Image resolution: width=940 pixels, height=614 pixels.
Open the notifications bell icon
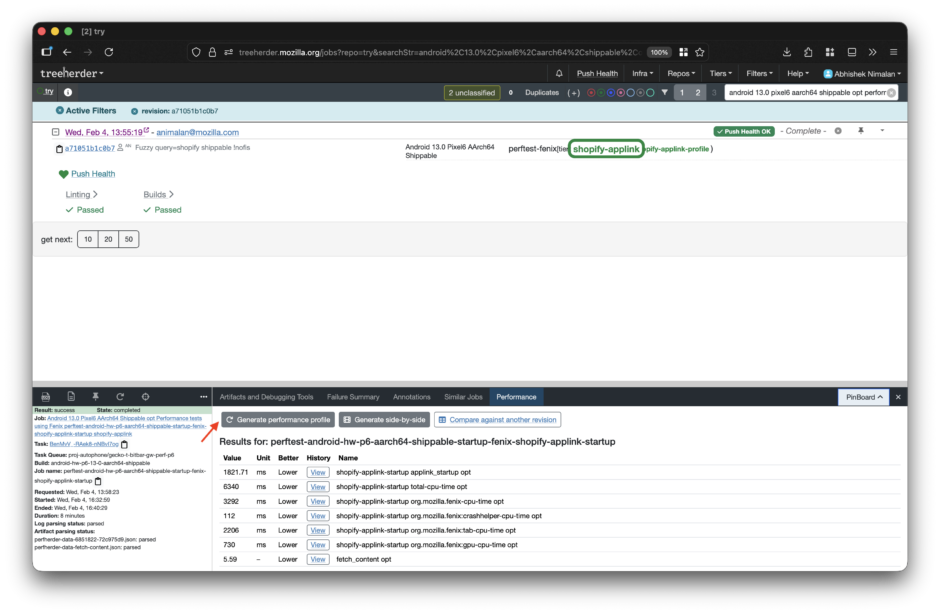click(558, 72)
